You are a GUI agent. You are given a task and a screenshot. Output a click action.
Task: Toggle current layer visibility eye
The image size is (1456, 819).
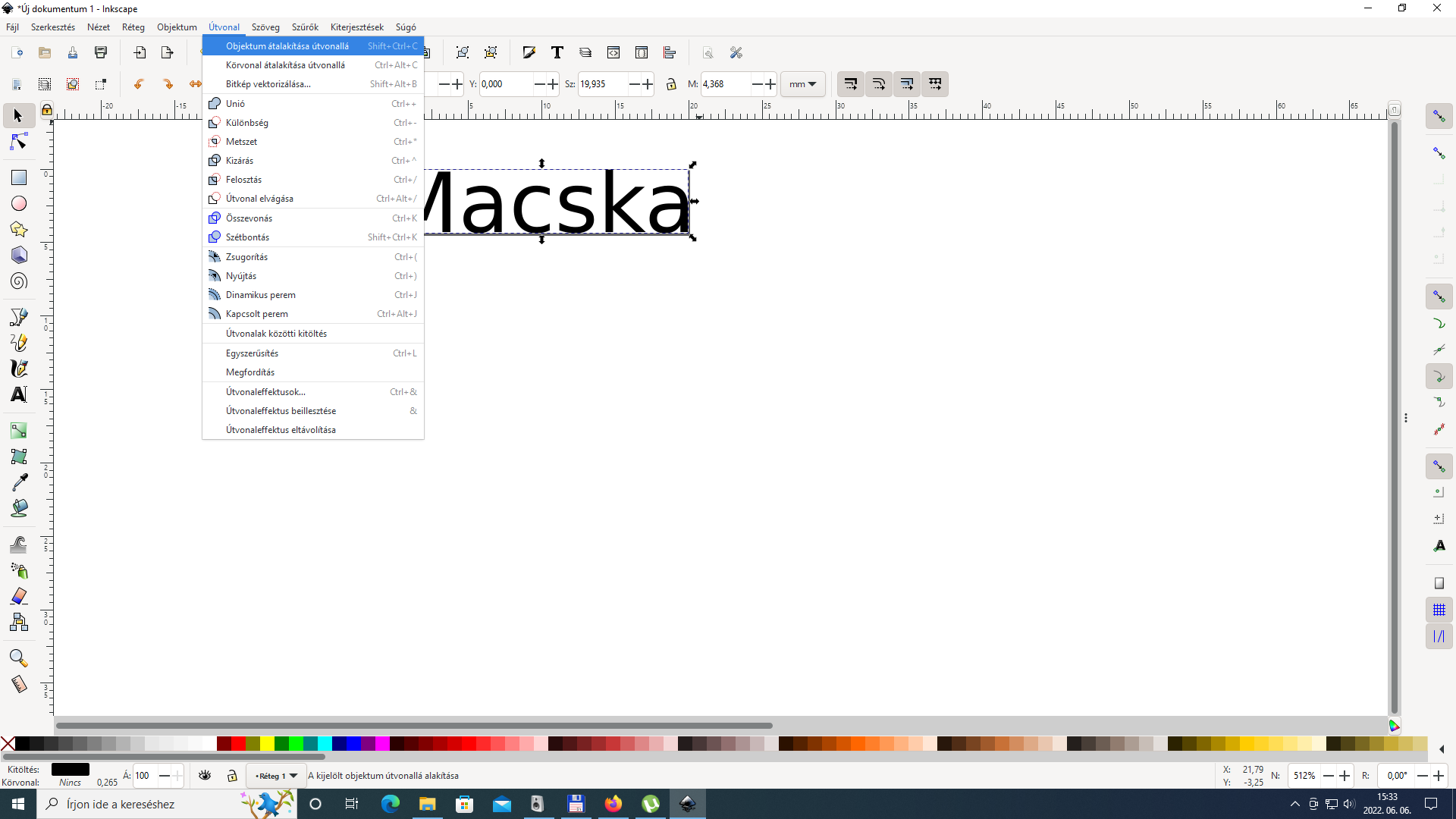[205, 775]
